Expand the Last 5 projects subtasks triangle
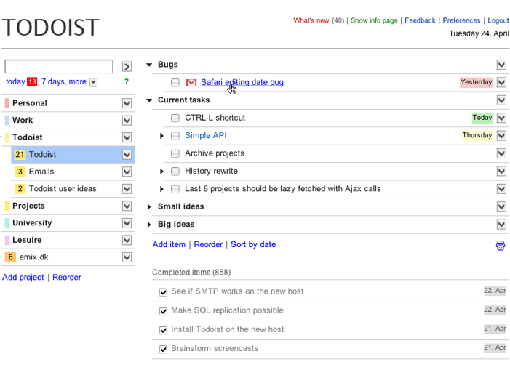 162,189
